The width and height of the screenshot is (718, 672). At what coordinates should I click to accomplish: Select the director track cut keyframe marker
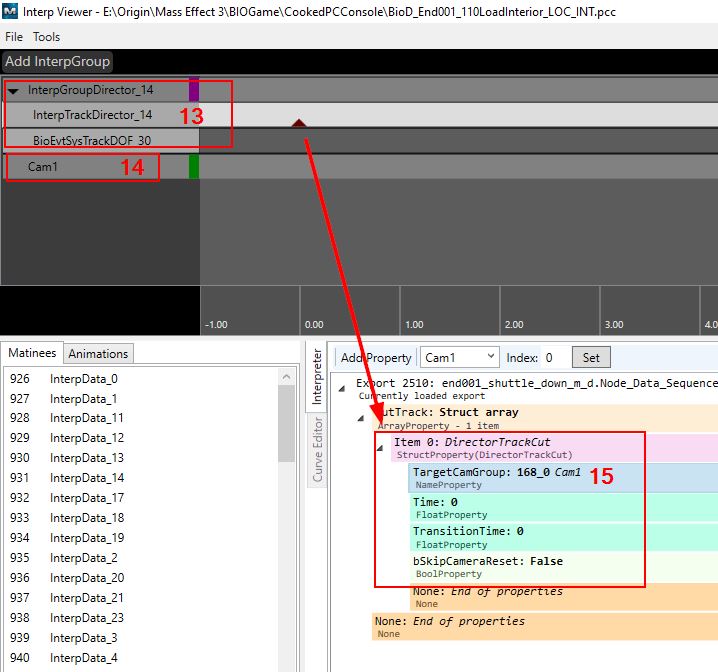point(299,122)
